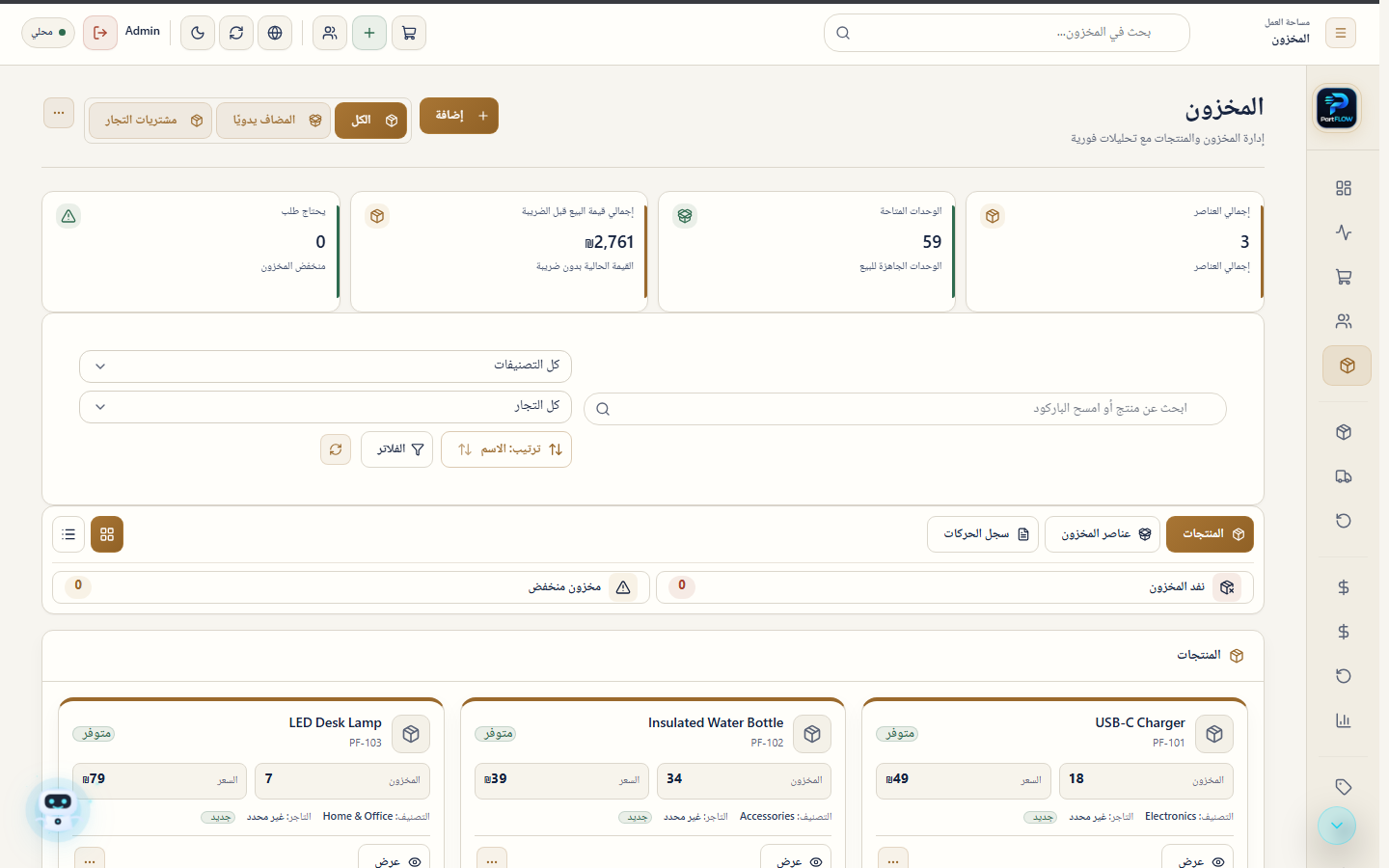1389x868 pixels.
Task: Click the refresh sync icon in top bar
Action: coord(236,33)
